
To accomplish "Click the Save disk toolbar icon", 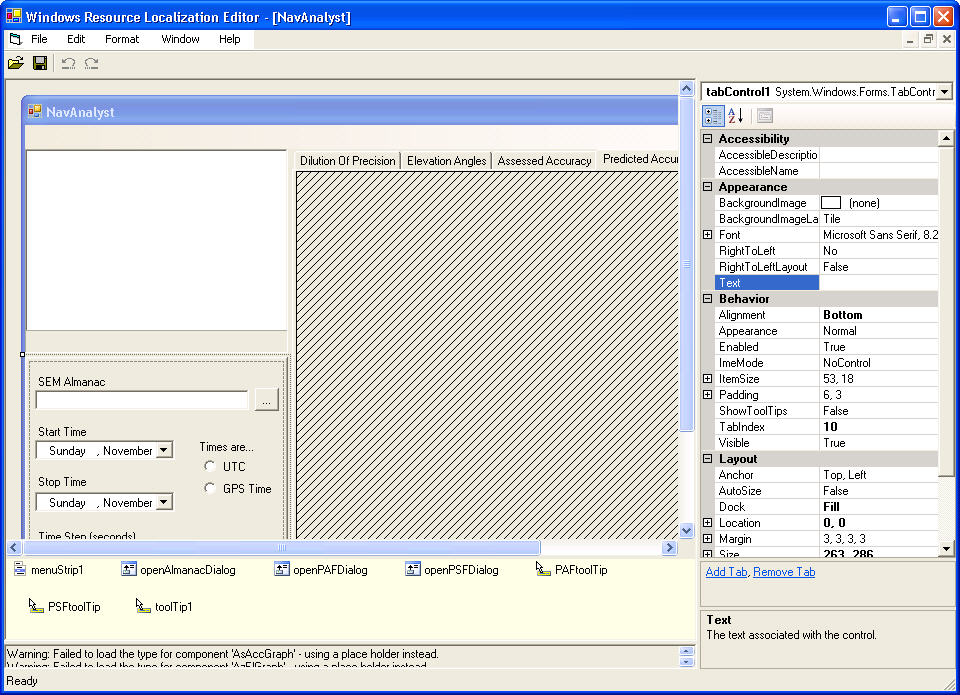I will click(40, 62).
